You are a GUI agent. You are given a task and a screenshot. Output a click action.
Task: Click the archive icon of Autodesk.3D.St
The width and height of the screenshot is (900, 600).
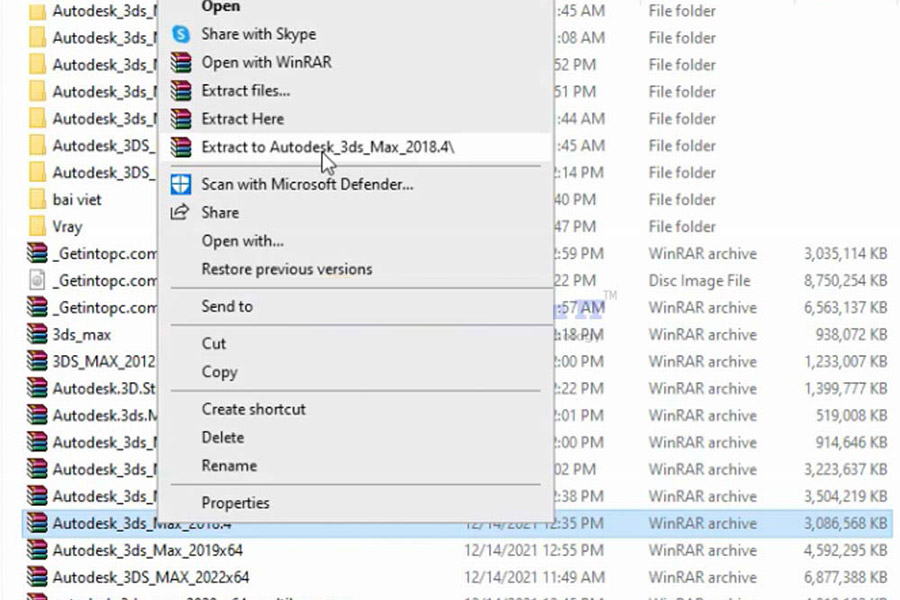(x=37, y=389)
